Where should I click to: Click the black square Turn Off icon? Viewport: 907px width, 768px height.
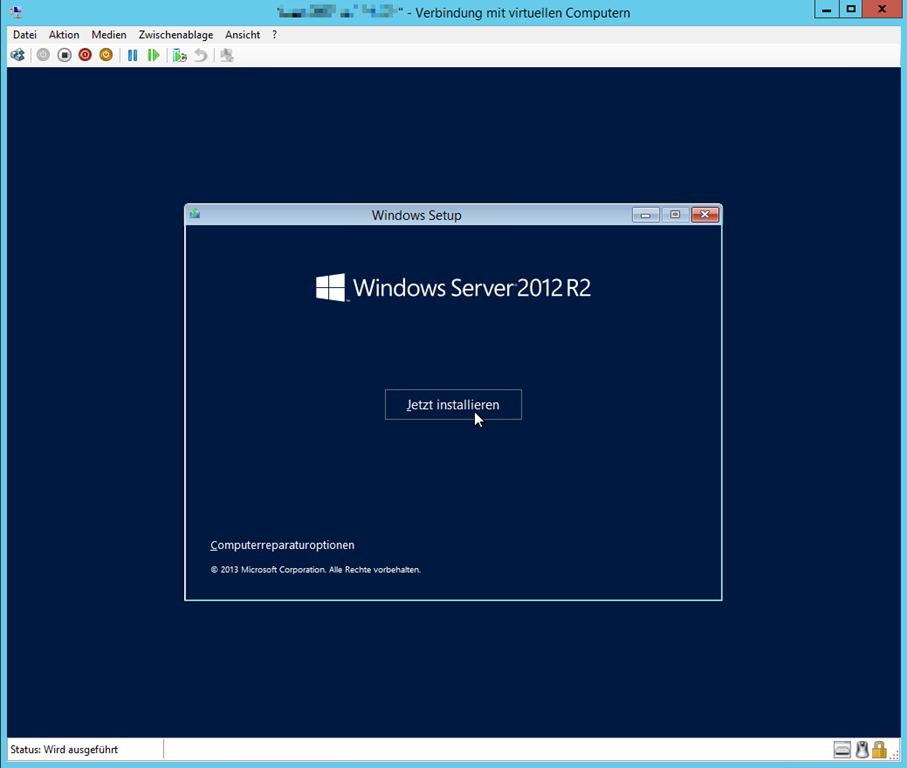pyautogui.click(x=64, y=55)
